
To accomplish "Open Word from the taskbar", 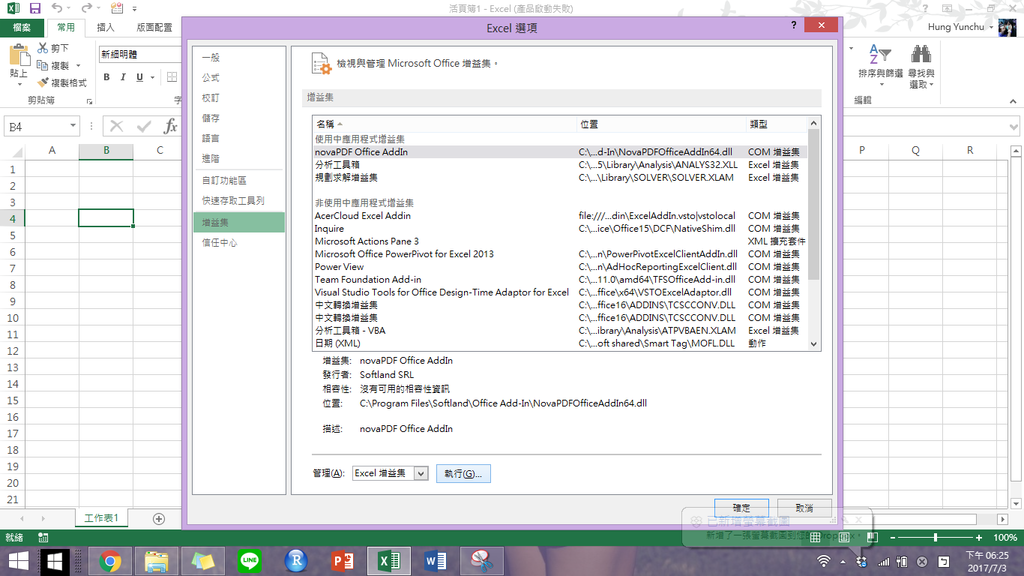I will click(435, 561).
